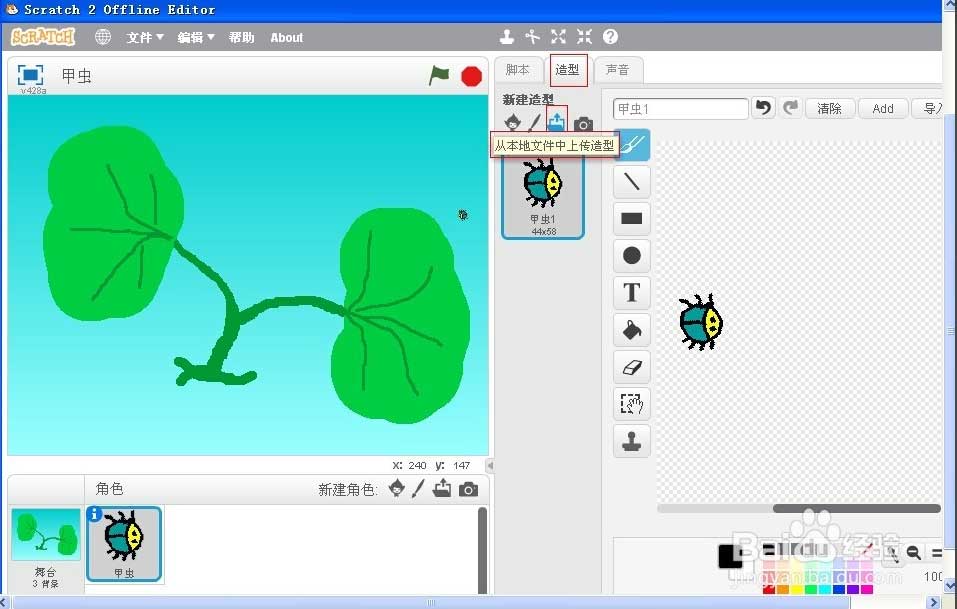957x609 pixels.
Task: Open the 编辑 menu
Action: tap(195, 37)
